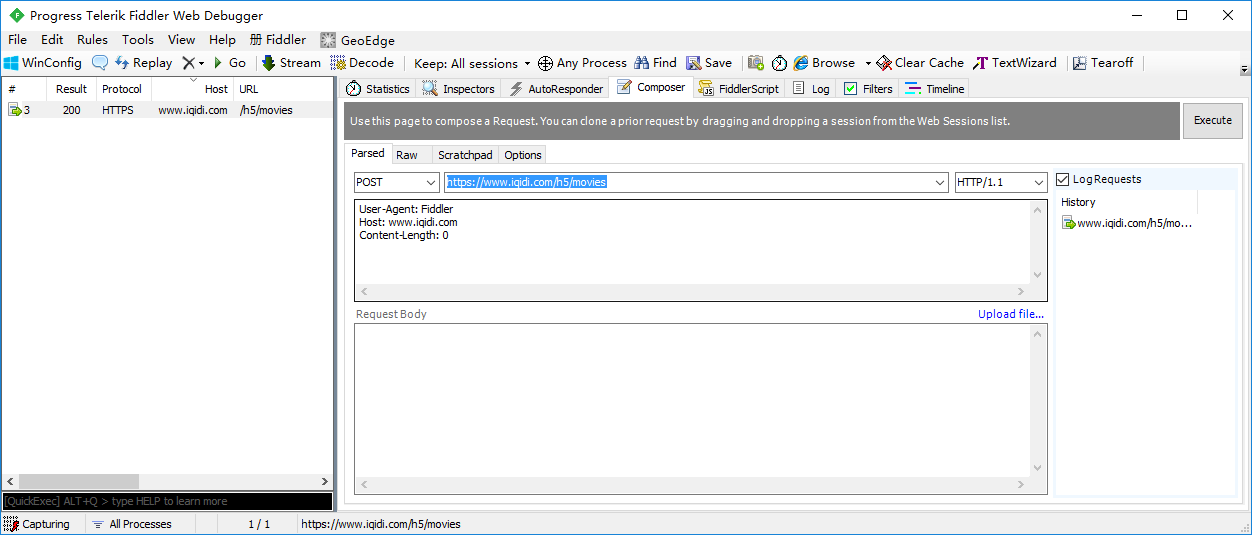
Task: Switch to the Statistics tab
Action: point(378,89)
